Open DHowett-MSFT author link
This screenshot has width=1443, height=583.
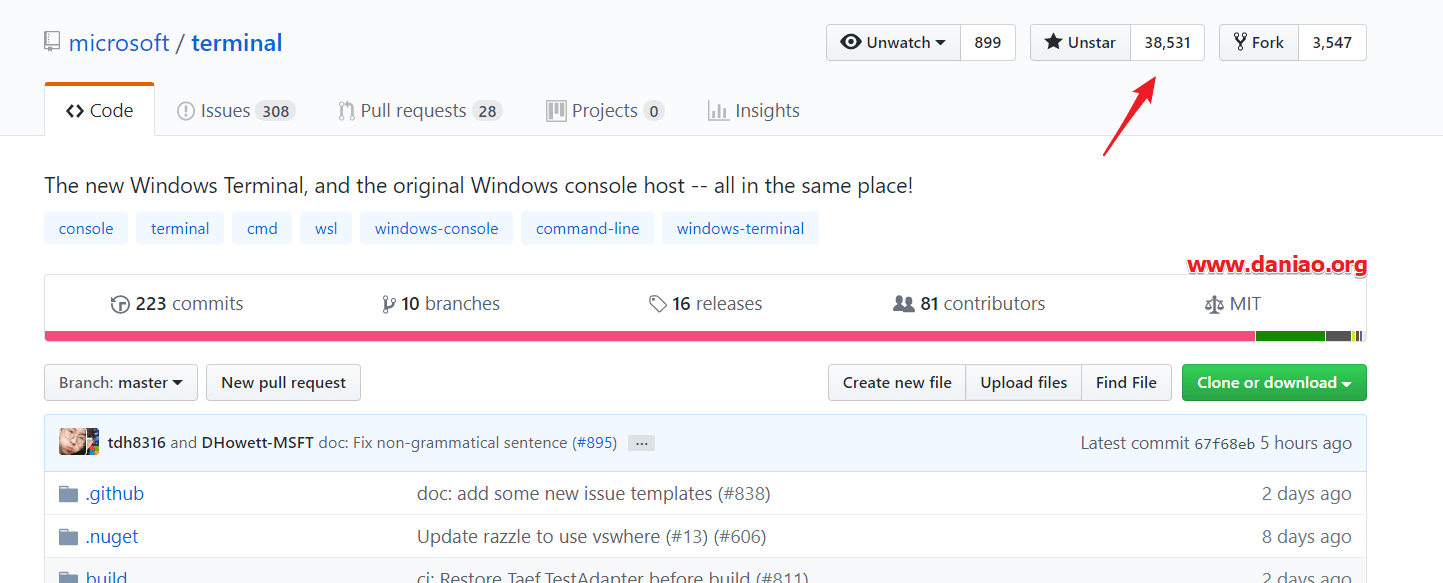(x=258, y=443)
